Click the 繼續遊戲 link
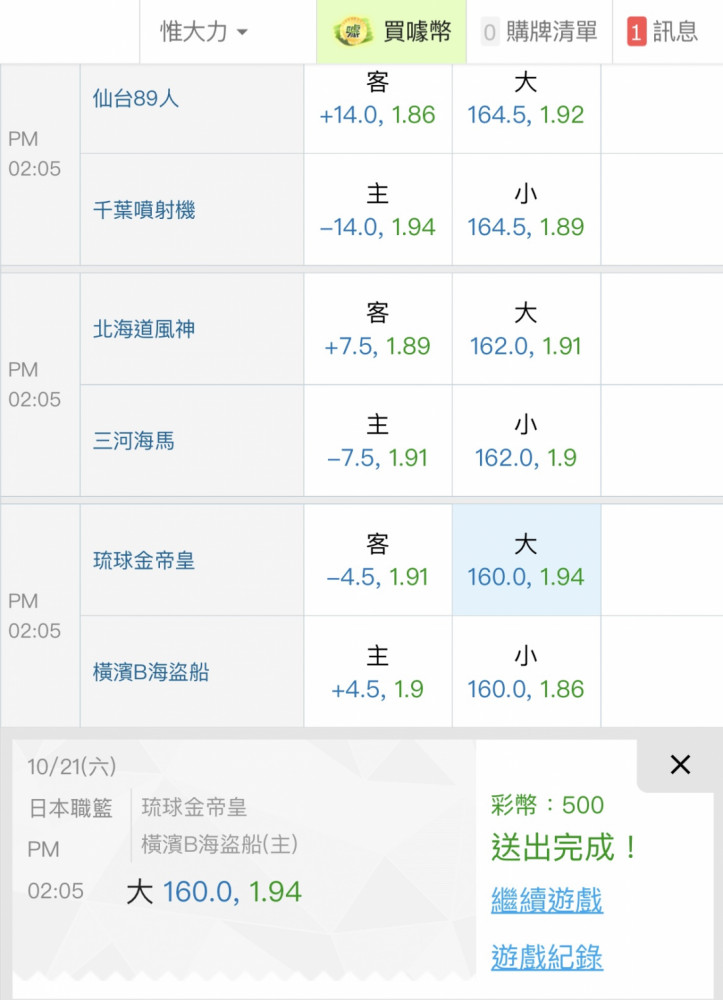 [x=547, y=900]
